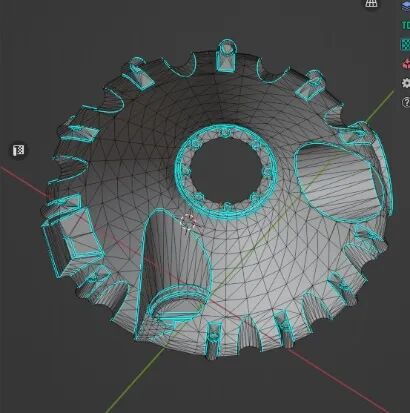Open the gear settings icon on right edge
410x413 pixels.
tap(406, 83)
